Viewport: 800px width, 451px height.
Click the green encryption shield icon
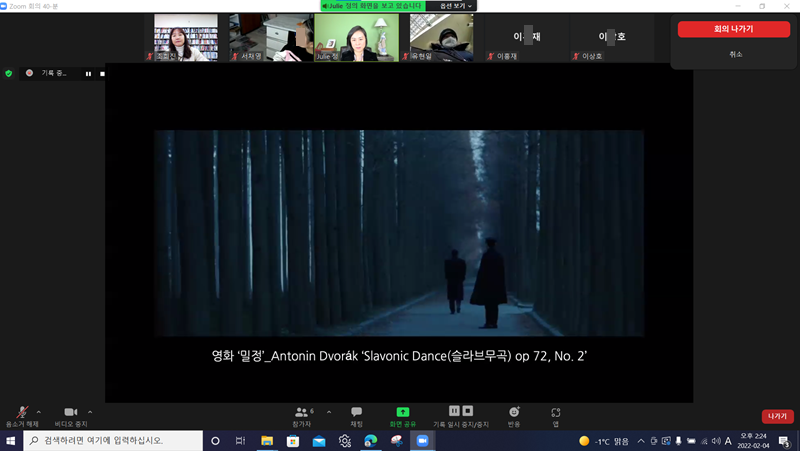(9, 73)
